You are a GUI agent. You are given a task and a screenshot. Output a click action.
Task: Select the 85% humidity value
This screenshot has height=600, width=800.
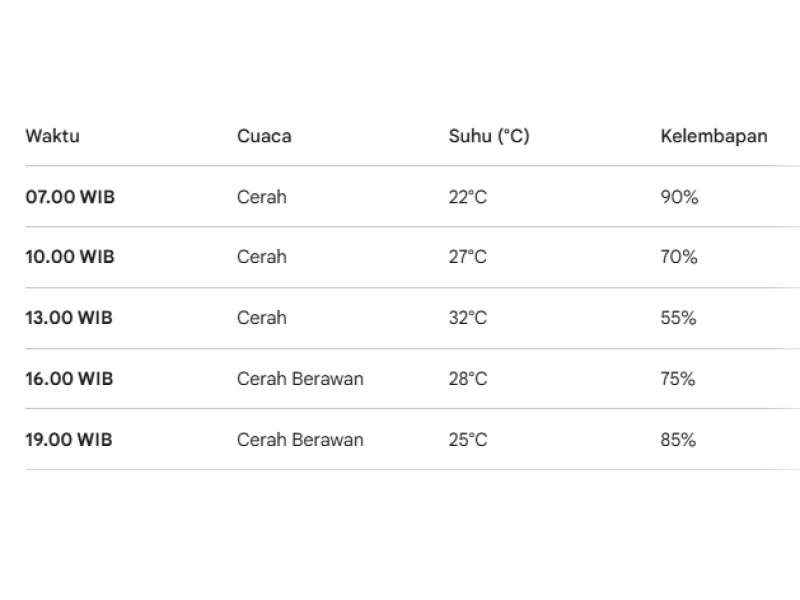[679, 440]
